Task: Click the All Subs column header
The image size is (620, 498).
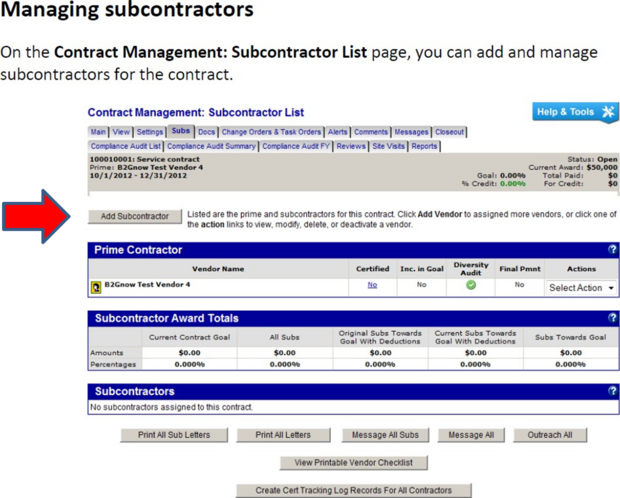Action: coord(285,337)
